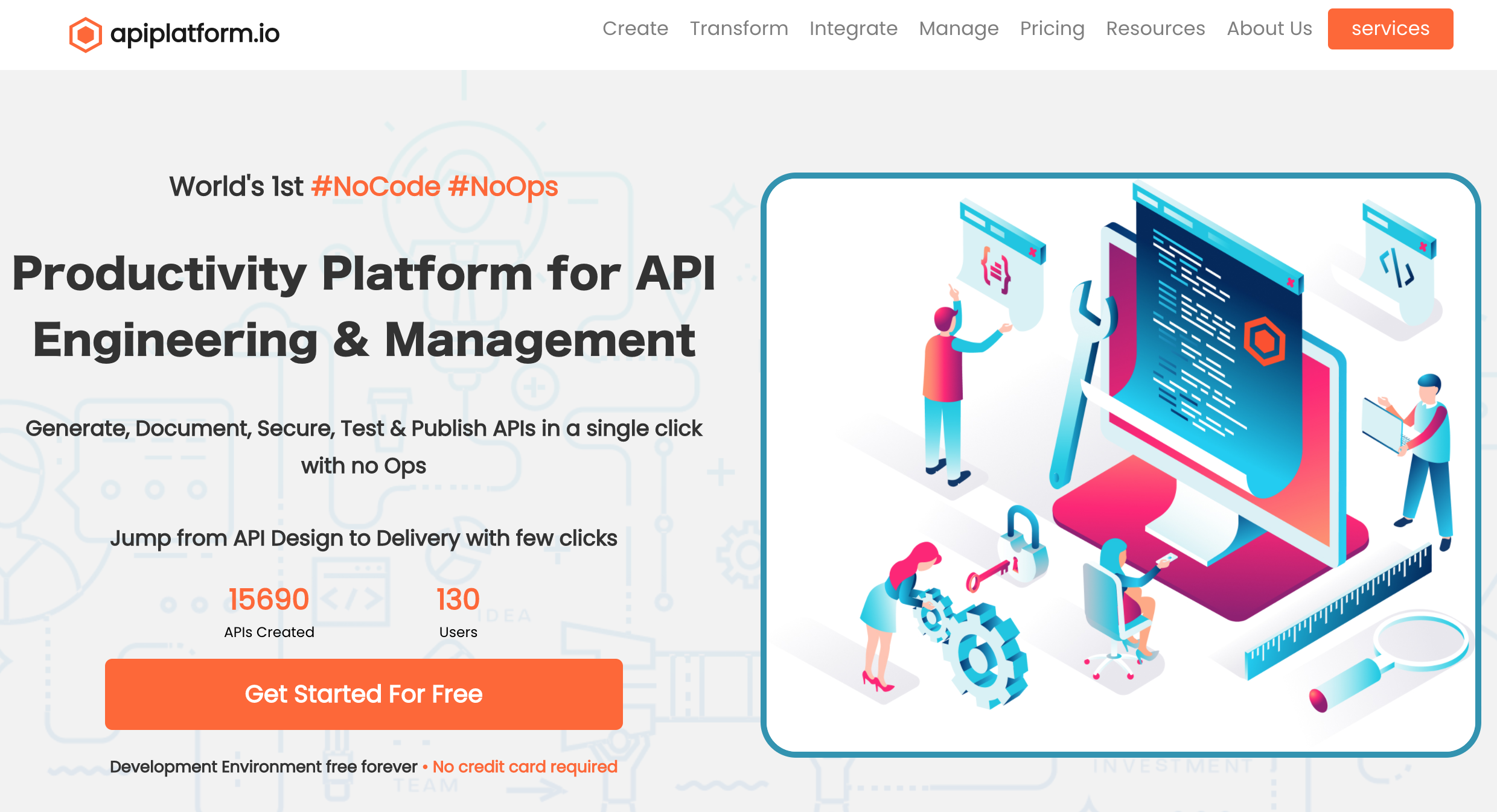The image size is (1497, 812).
Task: View the Pricing page
Action: point(1052,28)
